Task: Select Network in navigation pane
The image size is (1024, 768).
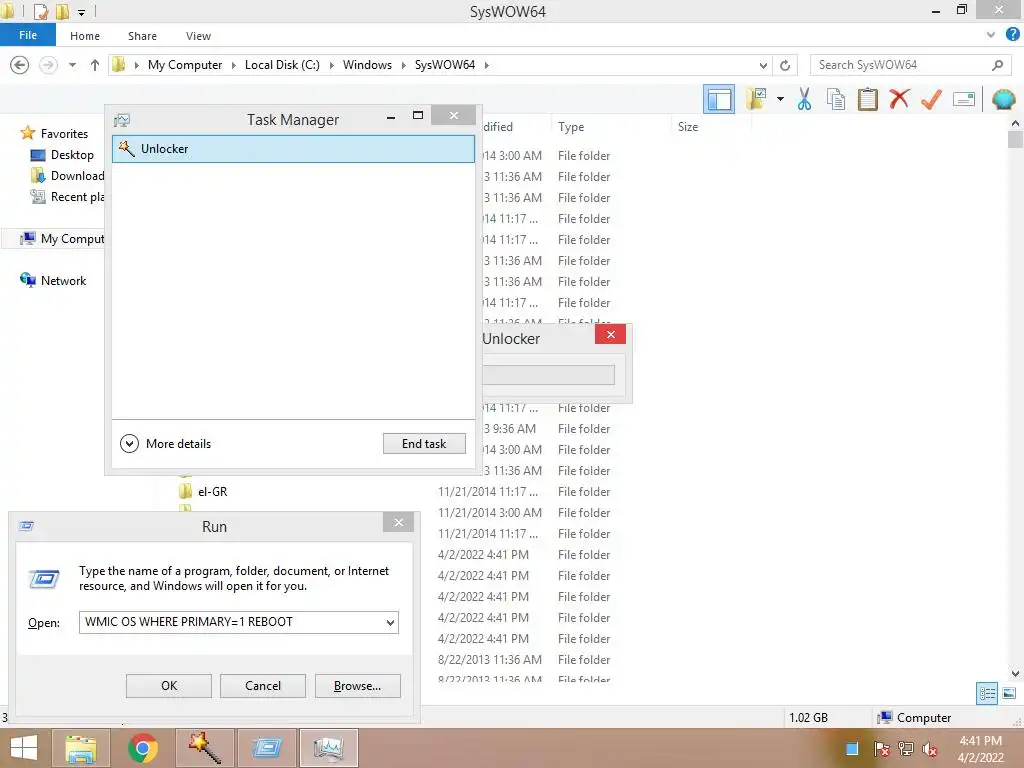Action: 63,281
